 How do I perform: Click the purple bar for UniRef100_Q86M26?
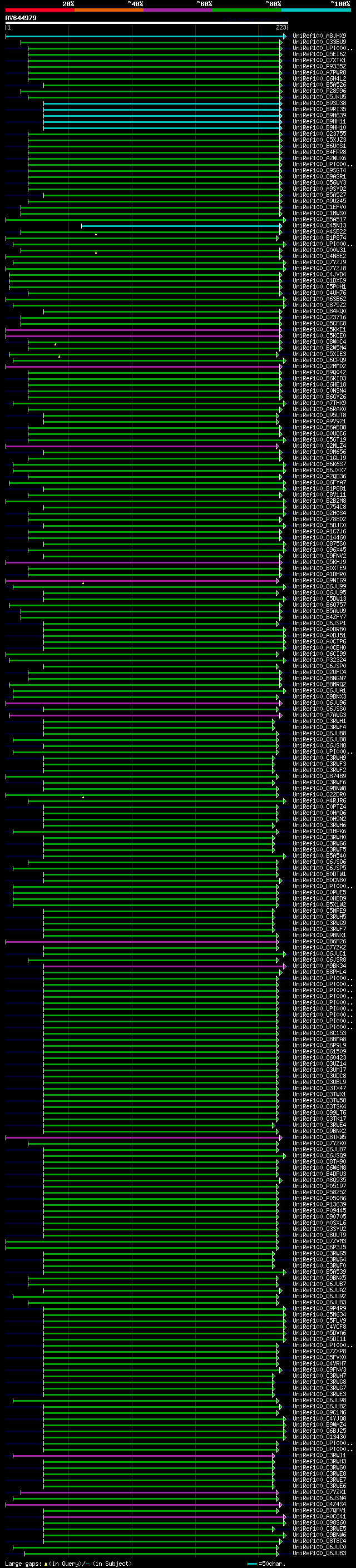tap(142, 942)
